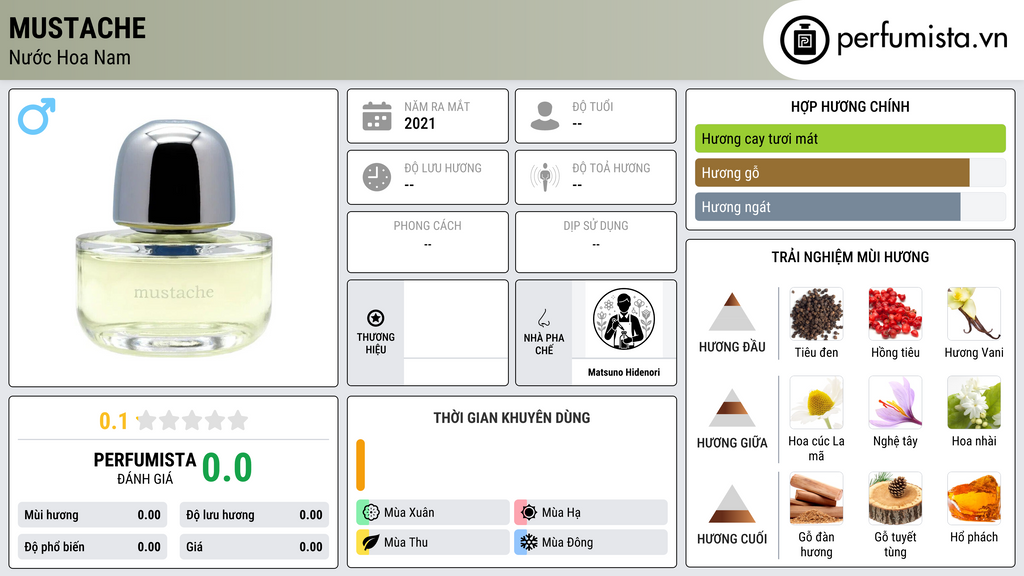Select the Hương Vani note image
1024x576 pixels.
coord(974,313)
